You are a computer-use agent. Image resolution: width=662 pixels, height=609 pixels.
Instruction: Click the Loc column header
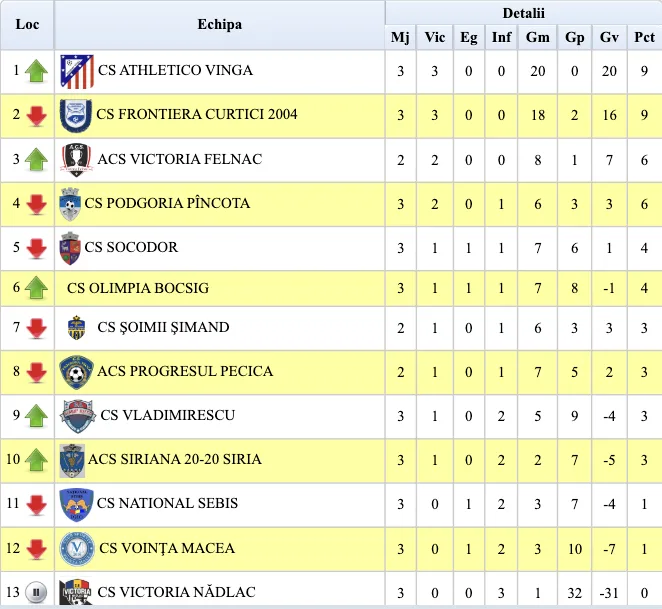click(27, 24)
